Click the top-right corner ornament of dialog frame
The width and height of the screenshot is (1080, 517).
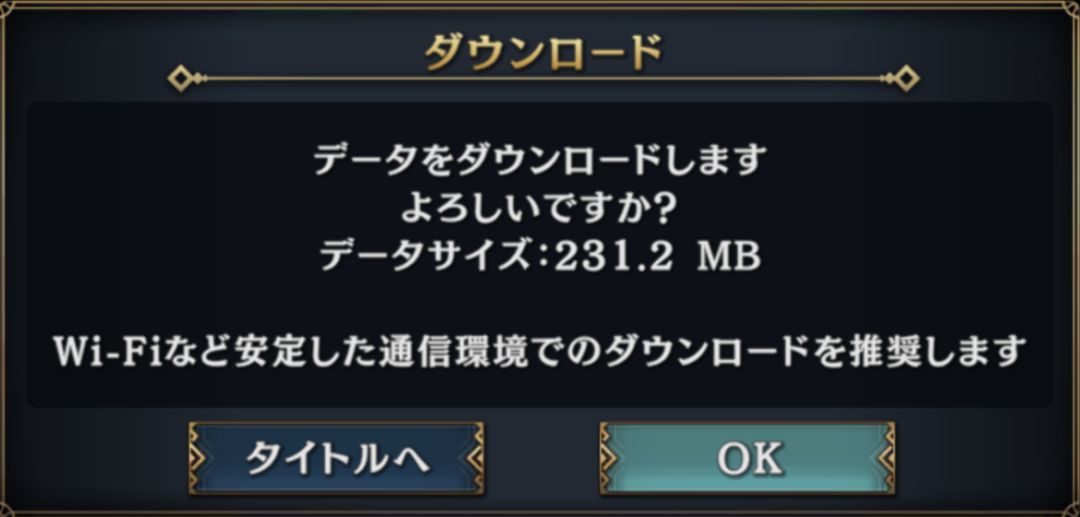(x=1070, y=8)
